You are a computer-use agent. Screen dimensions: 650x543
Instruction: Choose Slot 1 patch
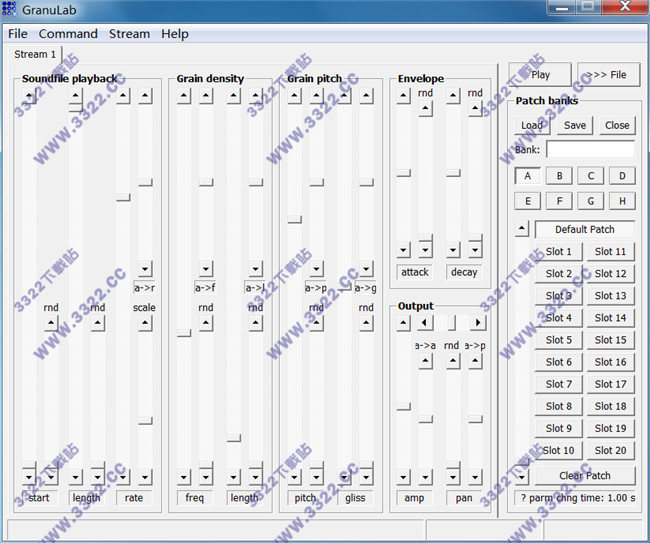[558, 252]
